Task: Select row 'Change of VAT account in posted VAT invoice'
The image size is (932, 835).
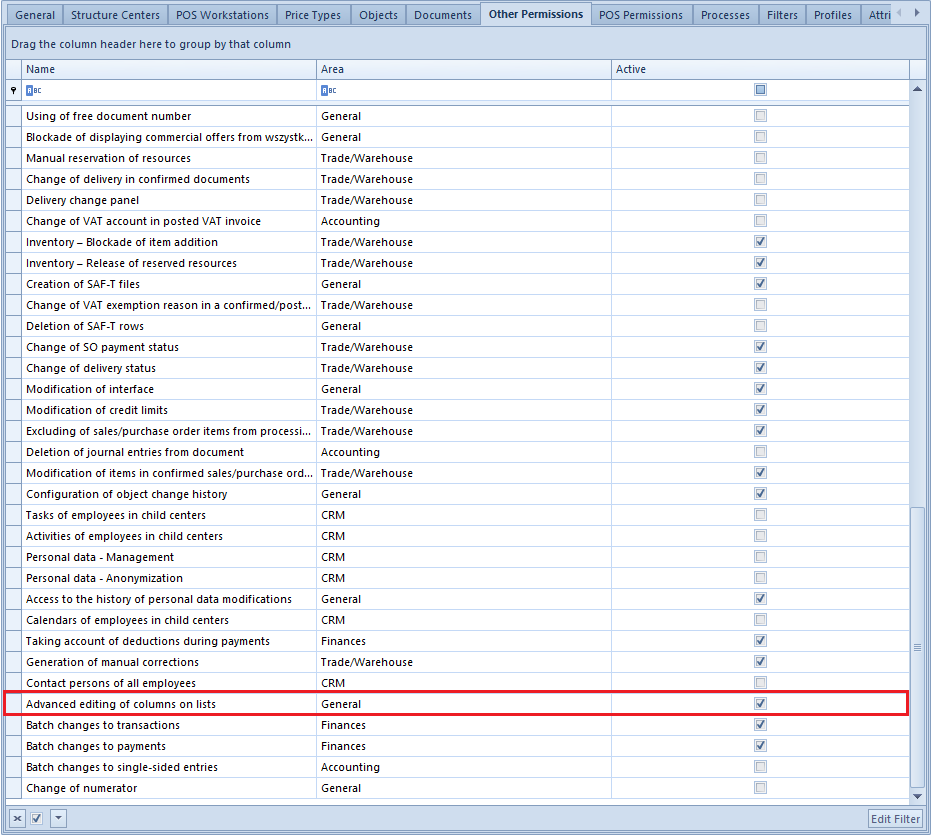Action: (x=458, y=221)
